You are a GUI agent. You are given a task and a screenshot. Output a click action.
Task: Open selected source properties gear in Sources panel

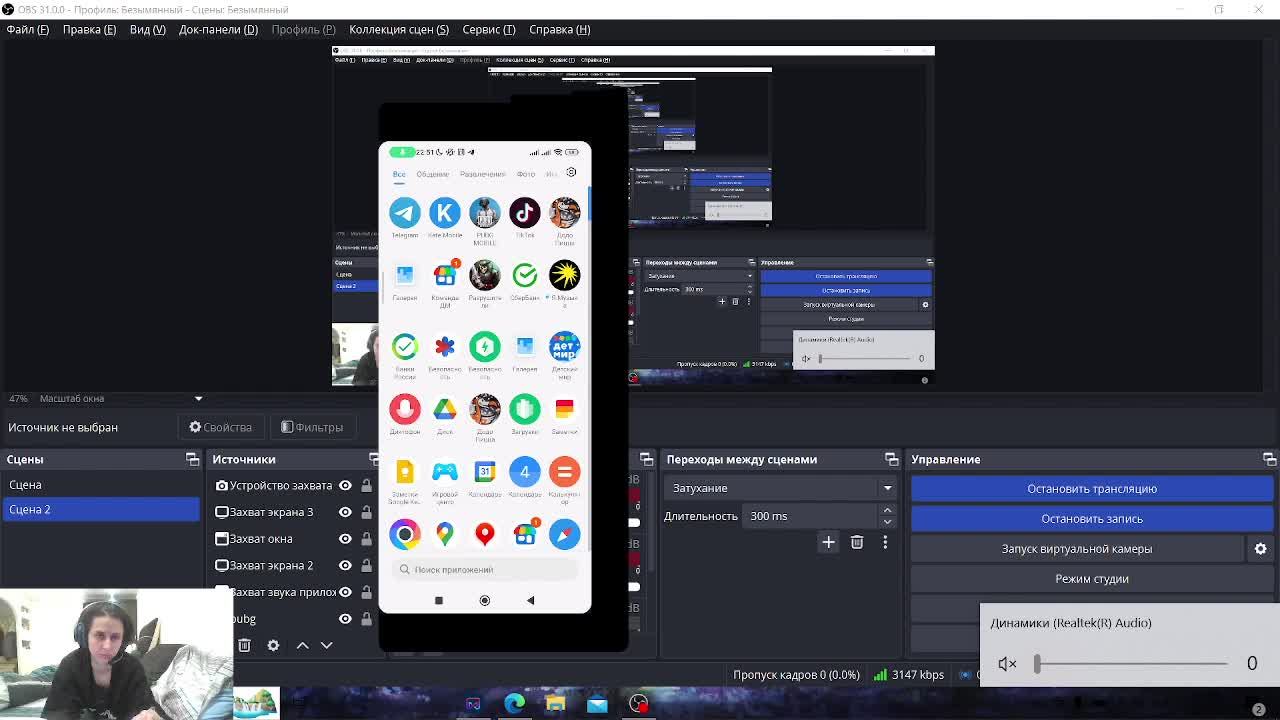click(273, 645)
